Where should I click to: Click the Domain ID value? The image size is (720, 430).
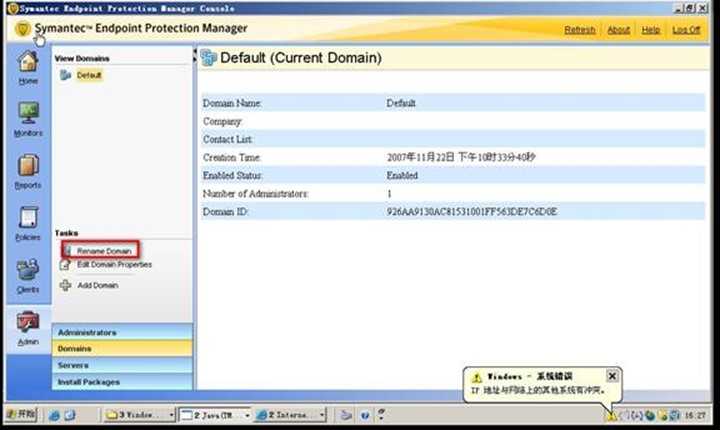472,212
